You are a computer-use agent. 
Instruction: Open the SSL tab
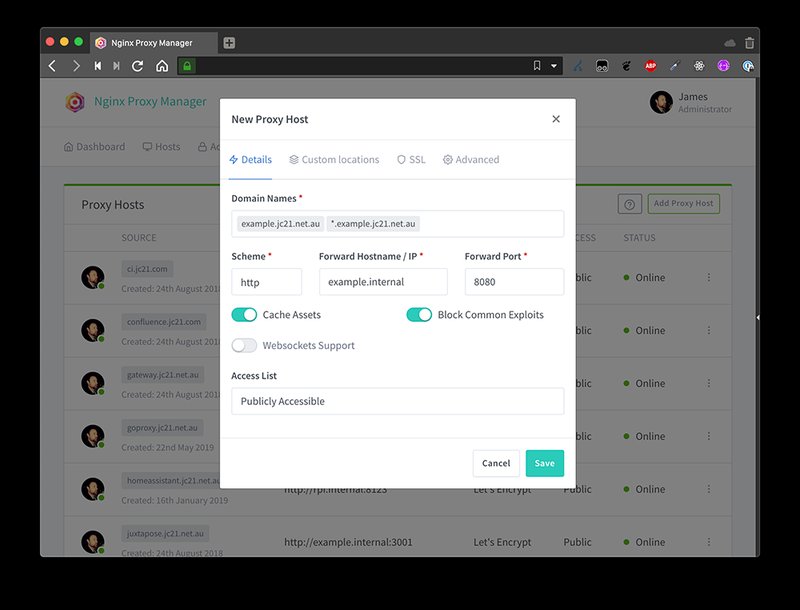411,160
